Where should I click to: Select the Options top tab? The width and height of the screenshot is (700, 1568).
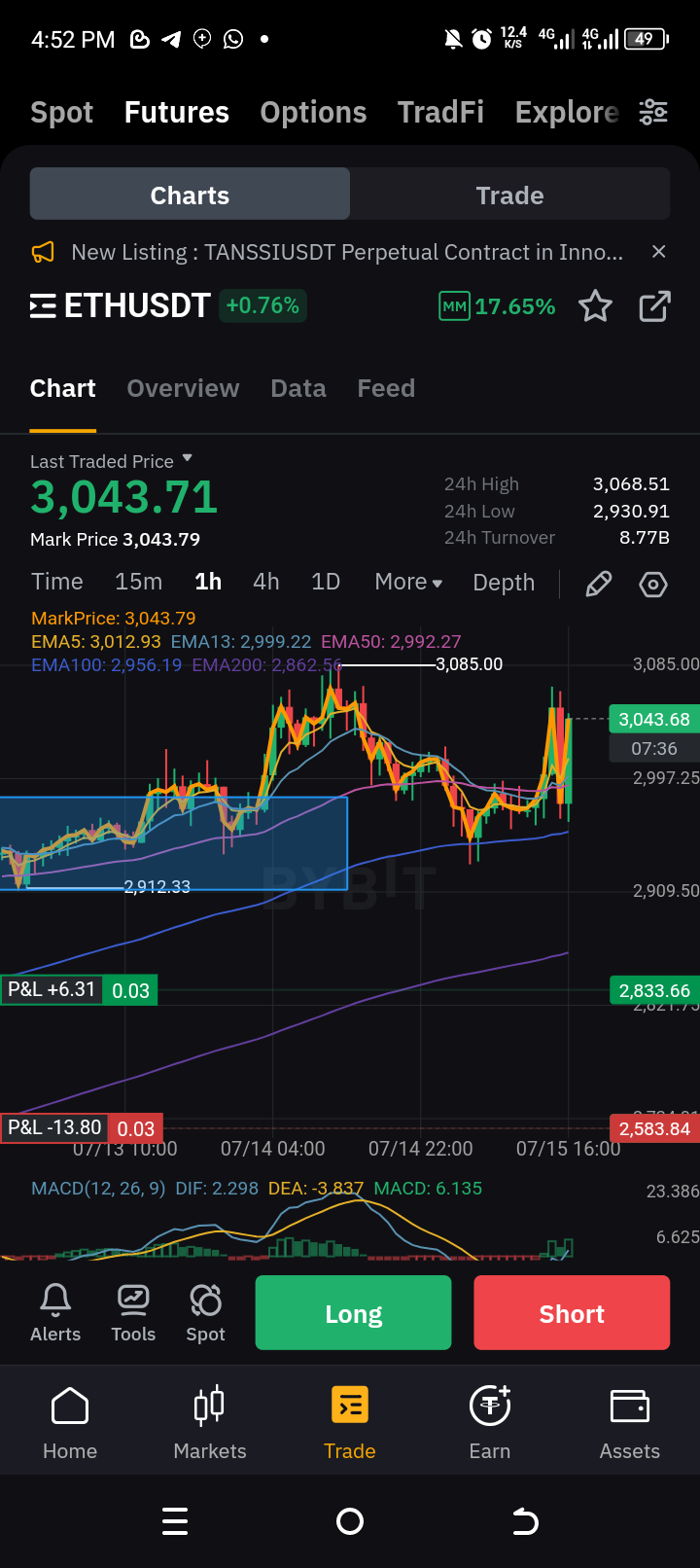(313, 112)
